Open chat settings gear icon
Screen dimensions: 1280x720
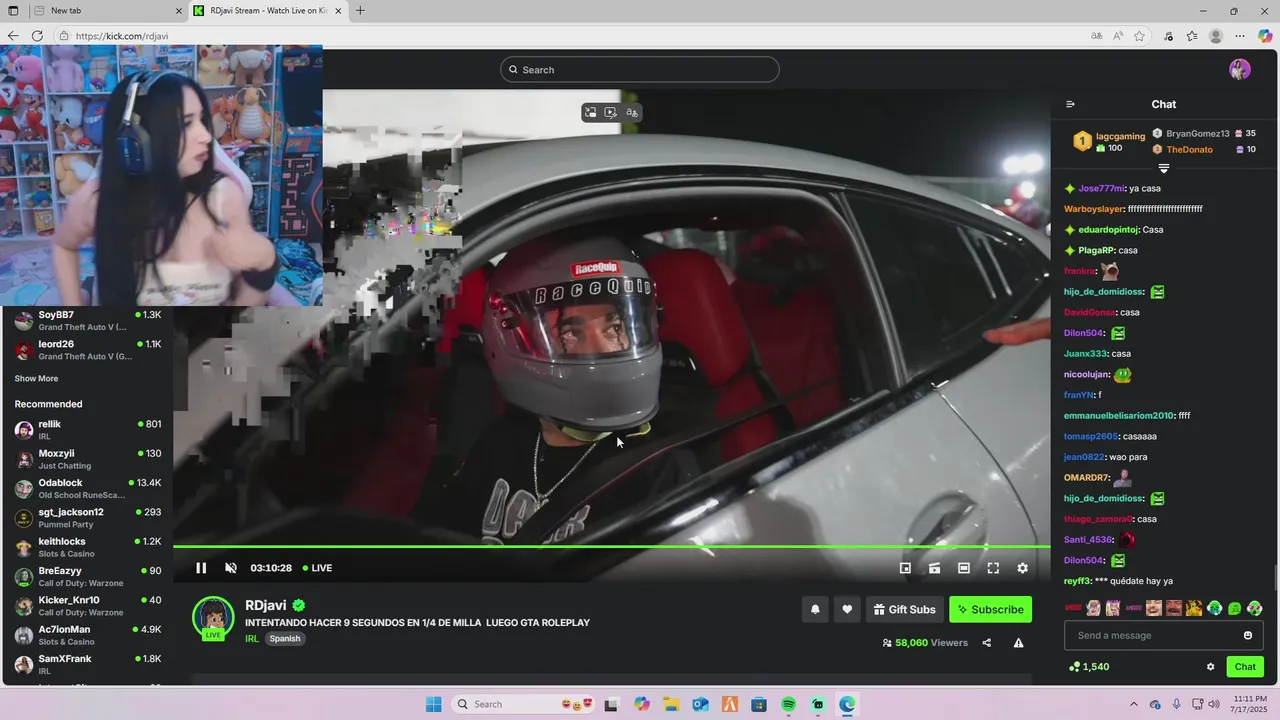(x=1210, y=667)
